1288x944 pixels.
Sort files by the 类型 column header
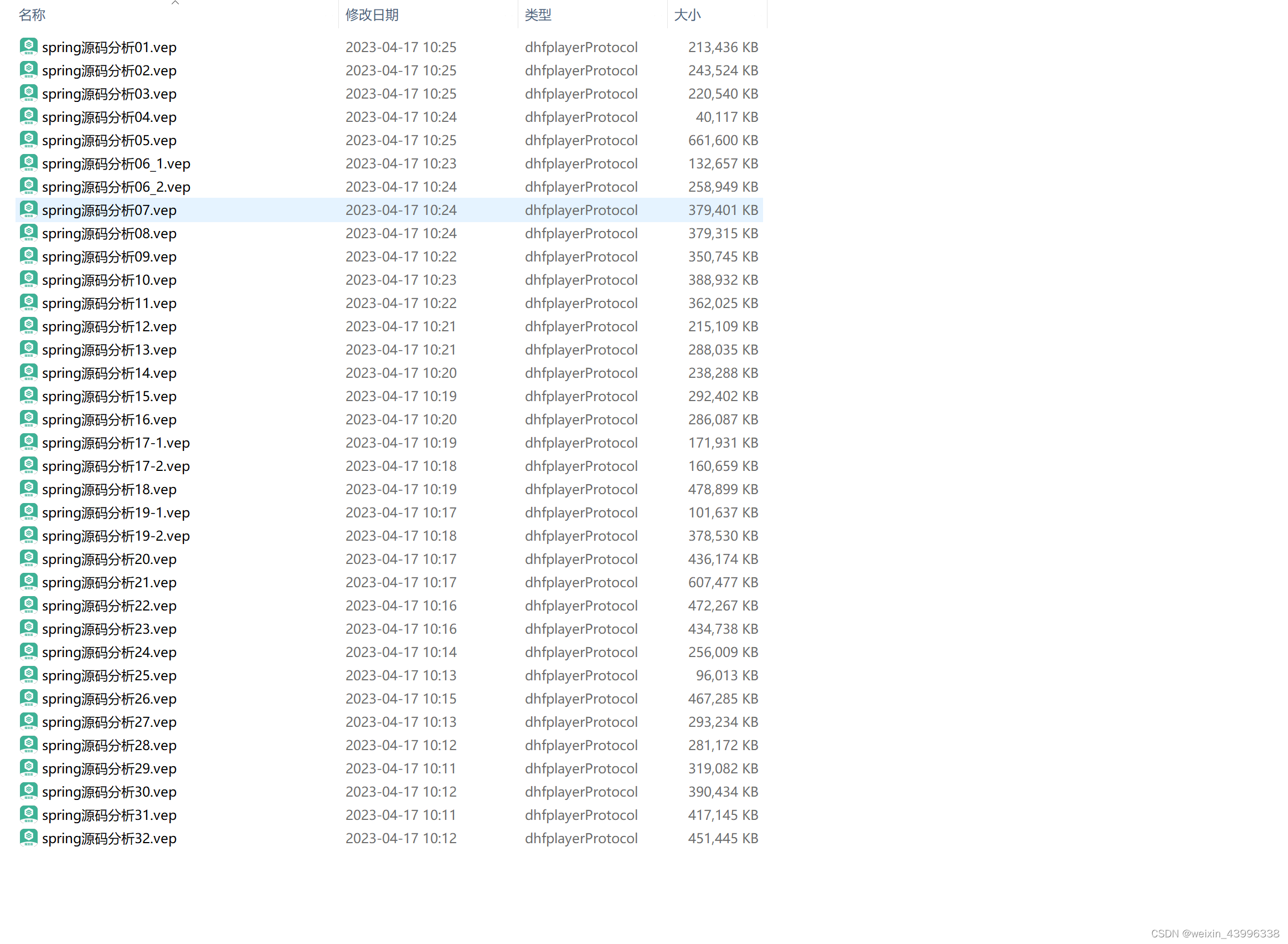click(x=539, y=15)
